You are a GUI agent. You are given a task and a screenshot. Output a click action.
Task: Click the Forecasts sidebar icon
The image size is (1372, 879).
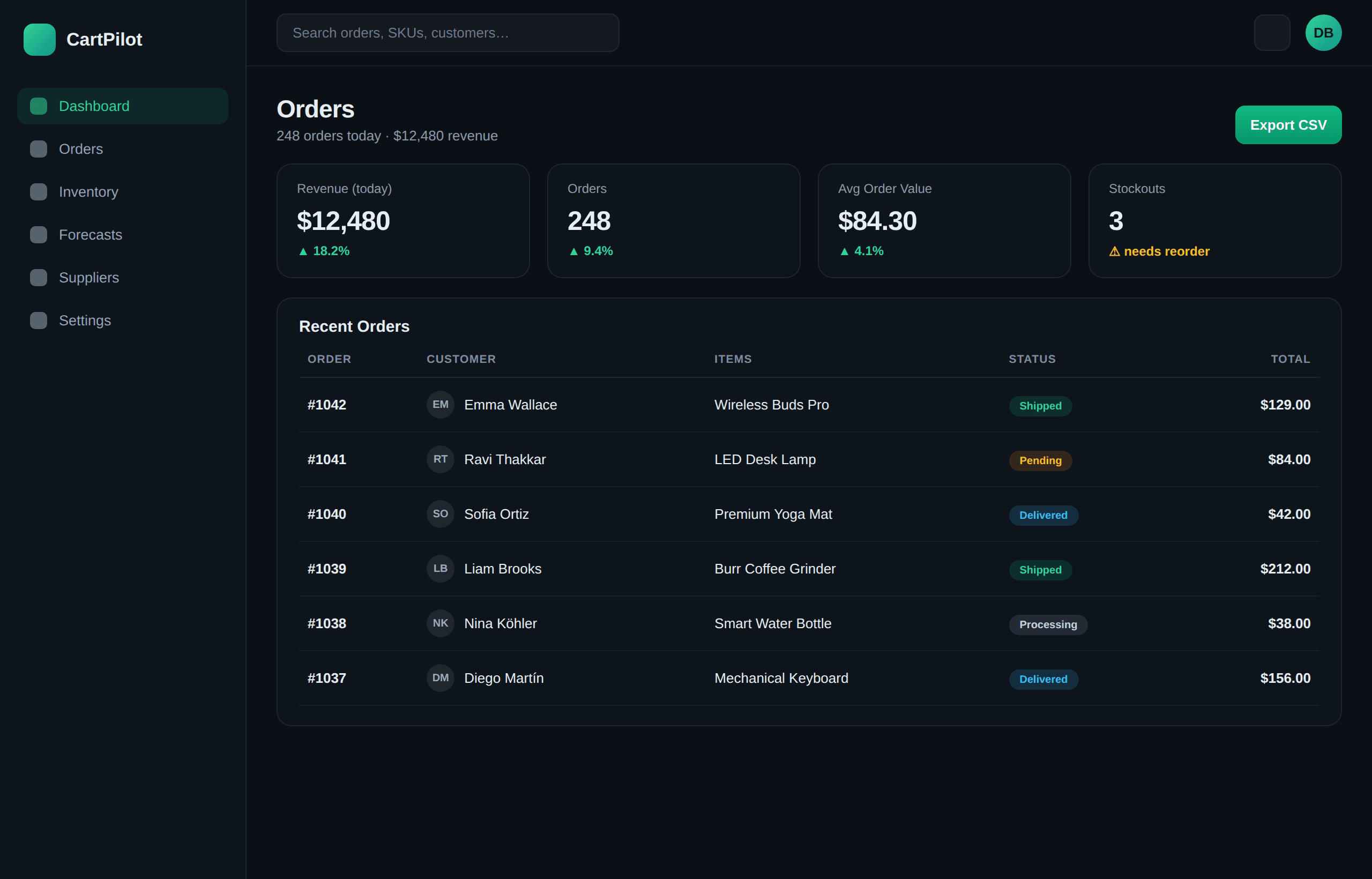tap(38, 235)
